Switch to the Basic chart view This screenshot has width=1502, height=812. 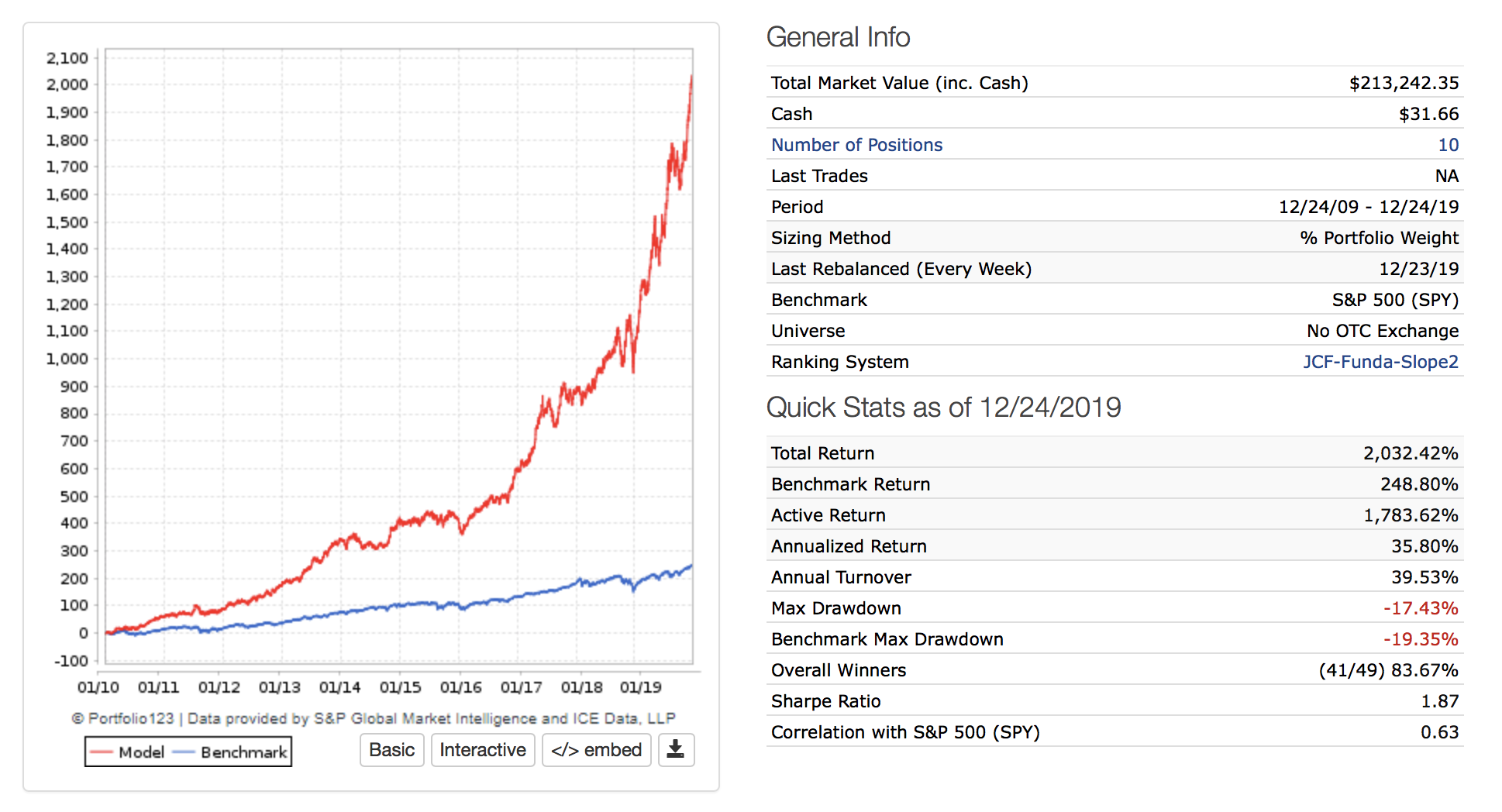coord(391,750)
